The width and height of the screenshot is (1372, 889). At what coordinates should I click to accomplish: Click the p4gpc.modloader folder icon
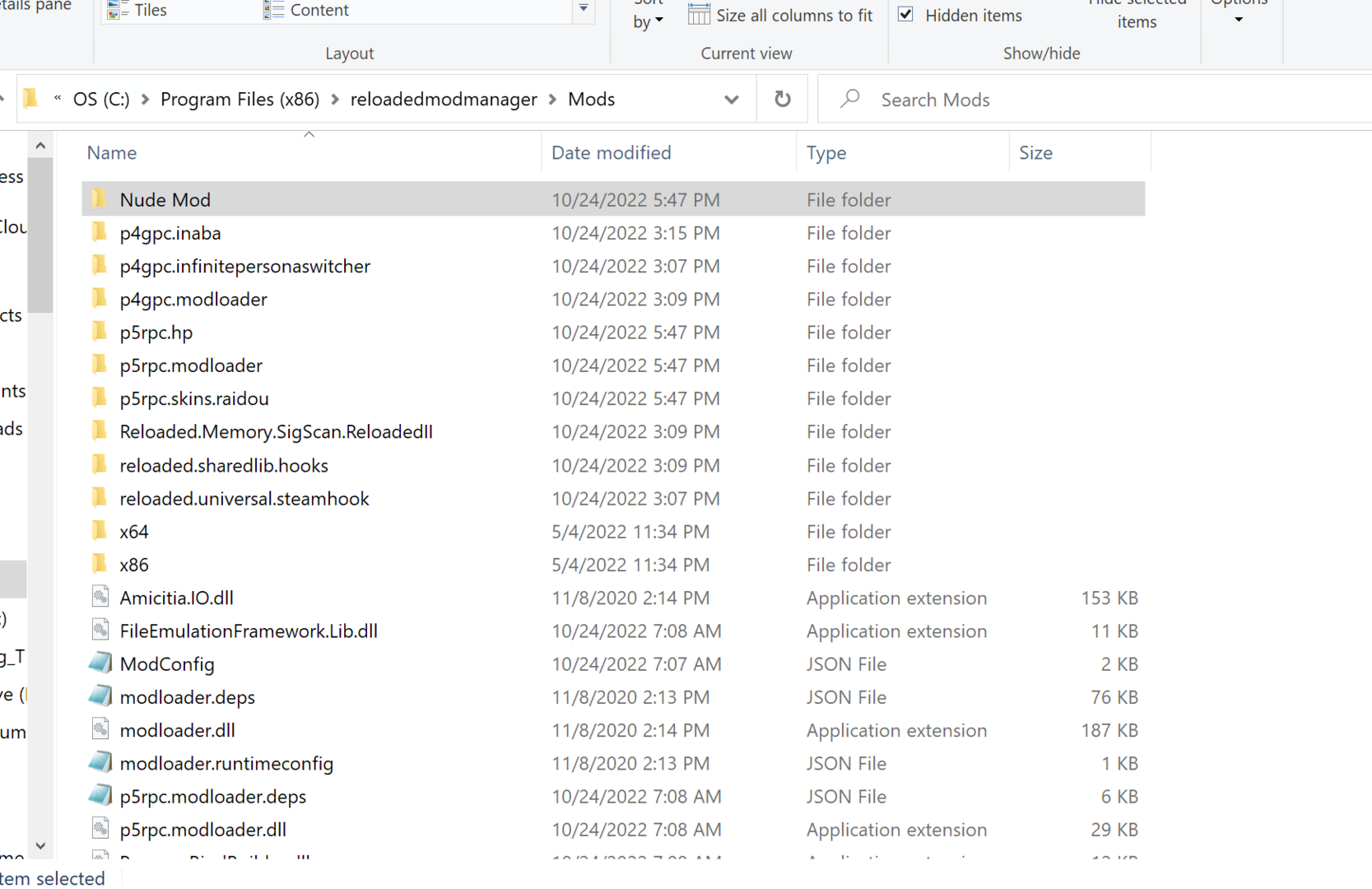tap(100, 298)
